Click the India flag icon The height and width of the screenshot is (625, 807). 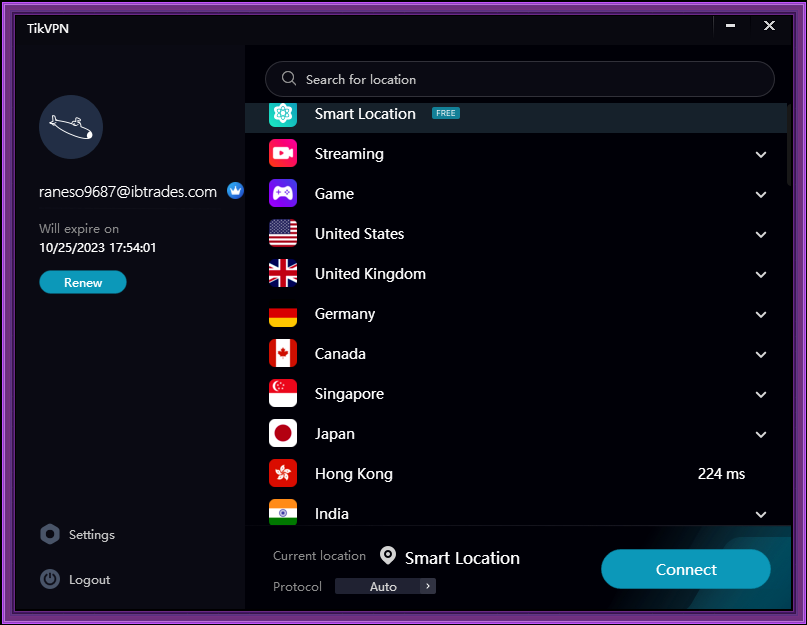point(283,512)
